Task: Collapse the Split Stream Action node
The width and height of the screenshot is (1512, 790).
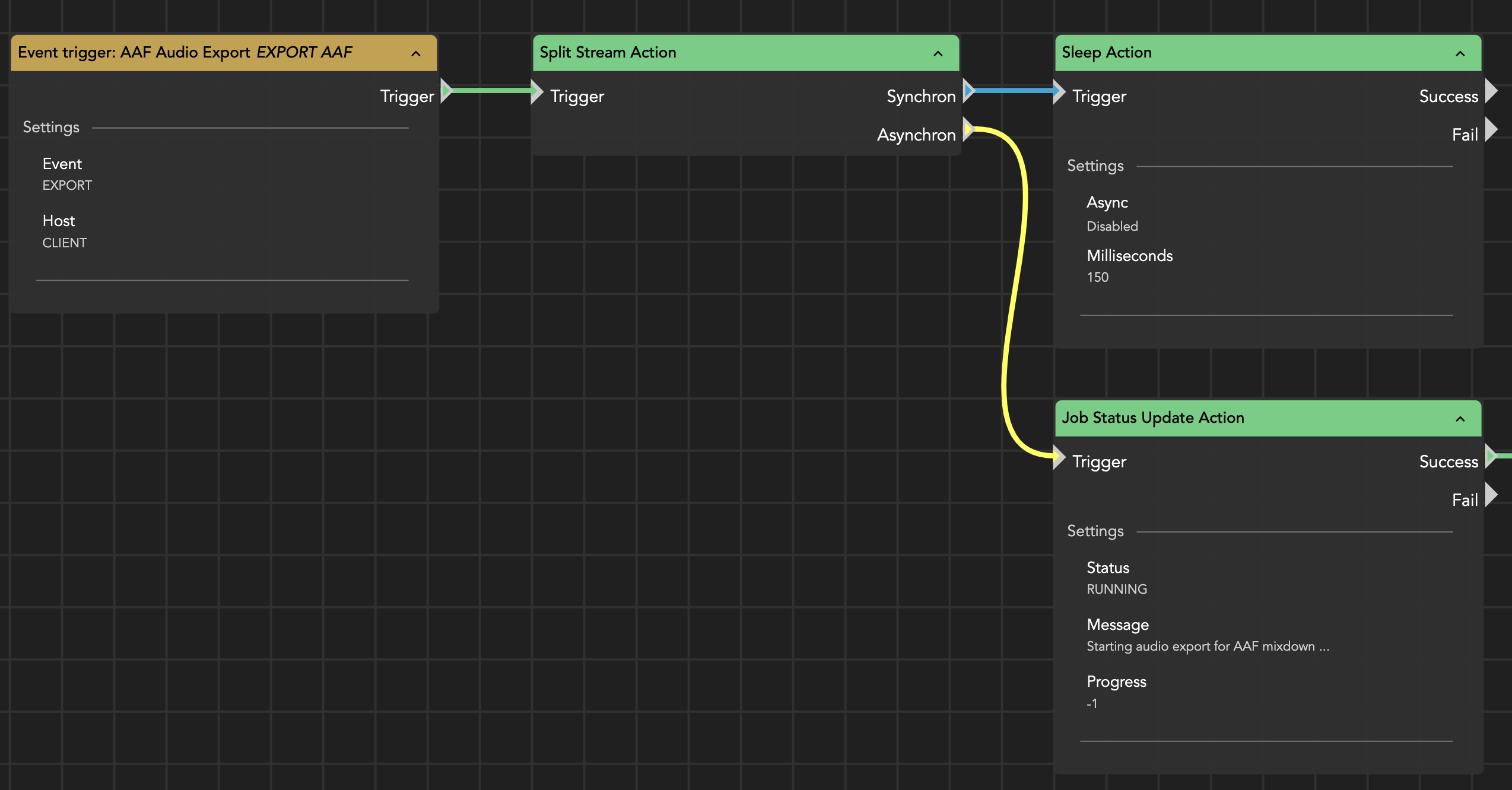Action: click(x=938, y=53)
